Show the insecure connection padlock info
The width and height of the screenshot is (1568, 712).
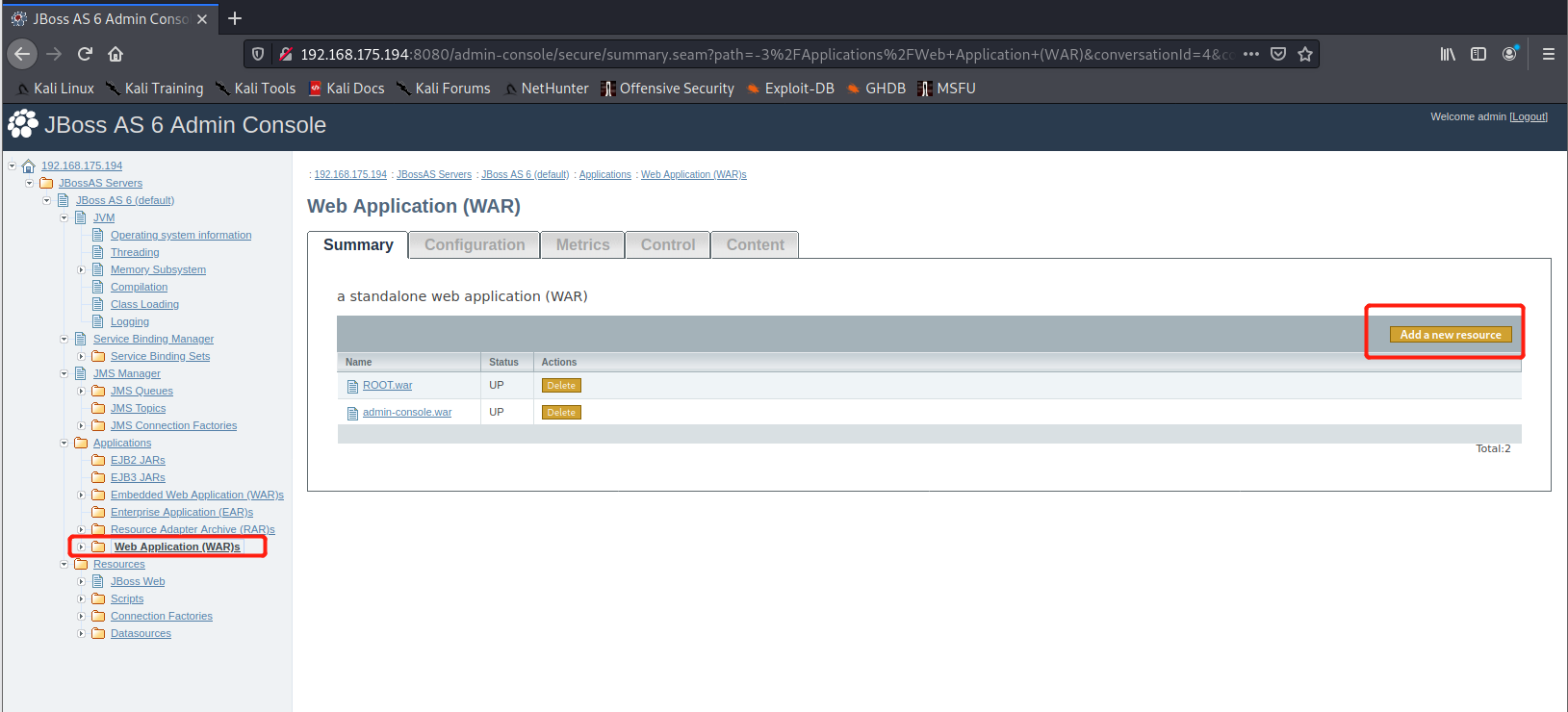pos(285,54)
